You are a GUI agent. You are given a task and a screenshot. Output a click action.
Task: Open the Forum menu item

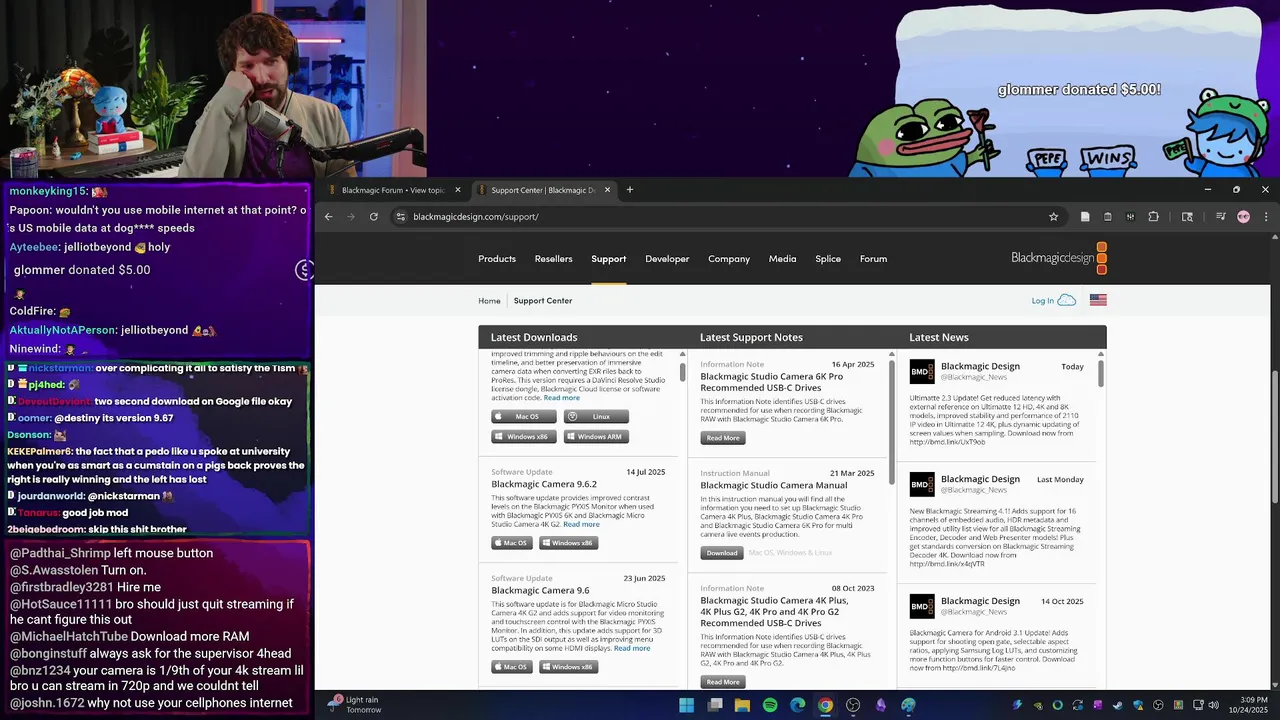coord(873,259)
